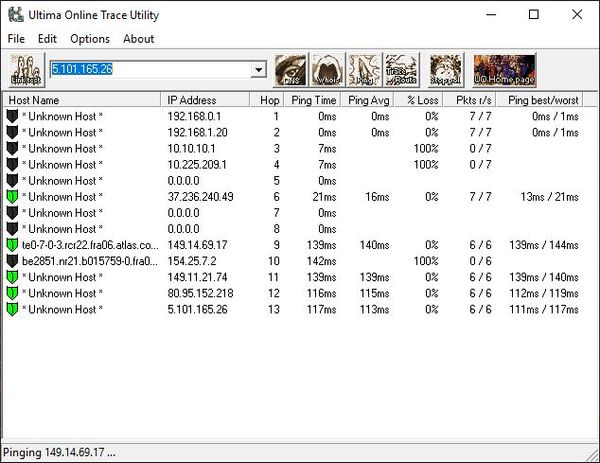Click IP address 10.225.209.1
Viewport: 600px width, 463px height.
pyautogui.click(x=197, y=165)
